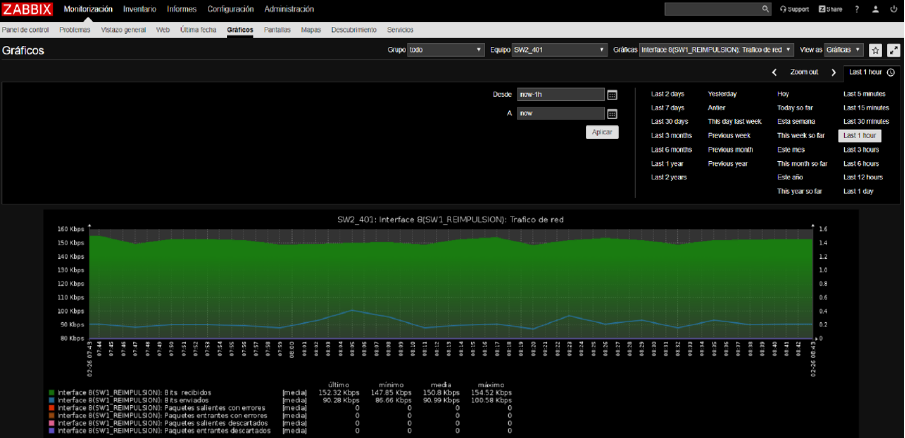Go to Panel de control submenu
905x438 pixels.
coord(25,30)
